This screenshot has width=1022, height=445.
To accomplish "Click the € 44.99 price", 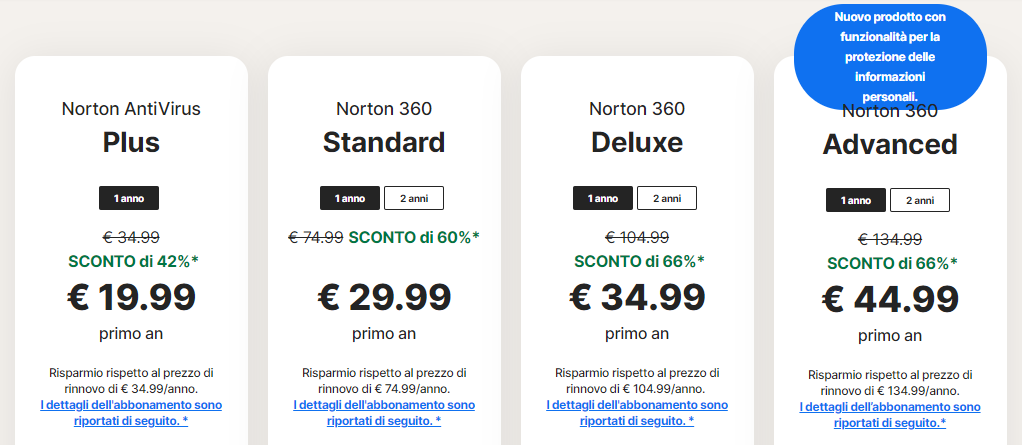I will 890,299.
